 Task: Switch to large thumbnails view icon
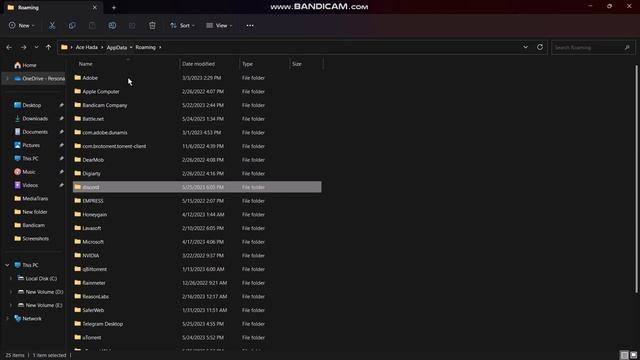[x=633, y=355]
